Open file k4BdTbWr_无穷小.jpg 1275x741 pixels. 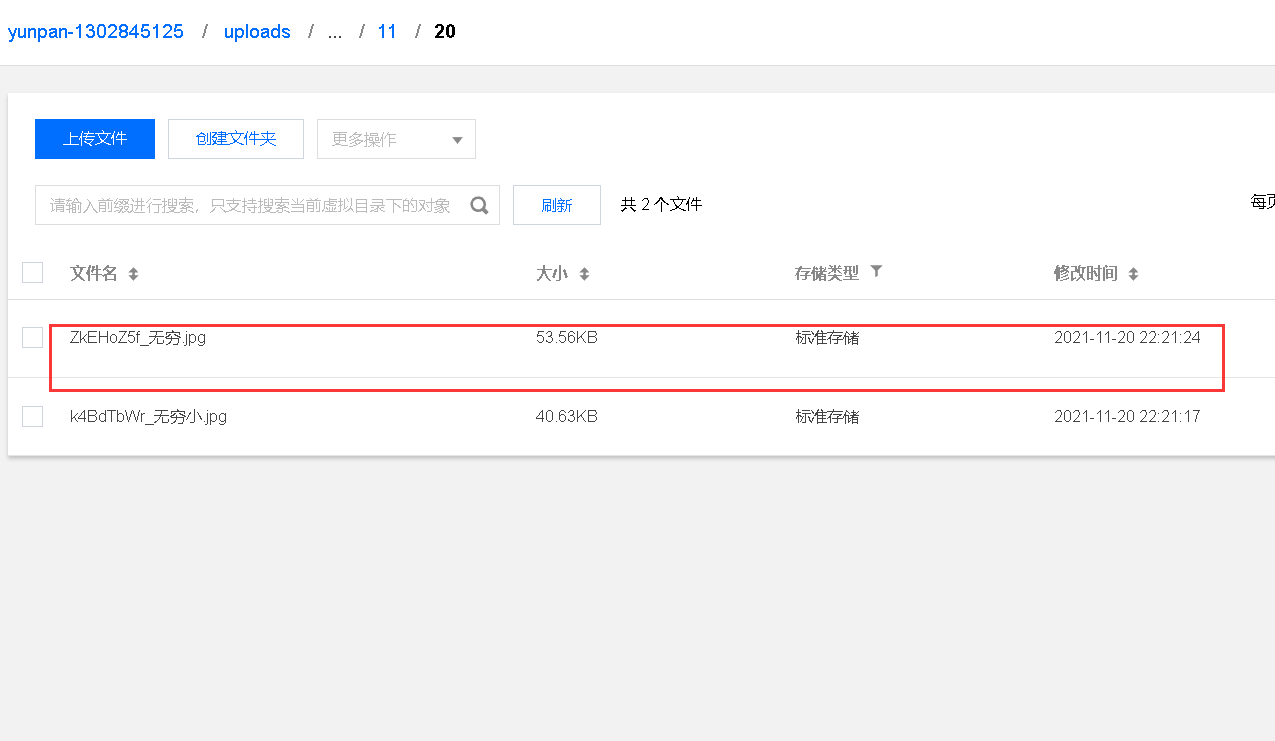(x=148, y=416)
